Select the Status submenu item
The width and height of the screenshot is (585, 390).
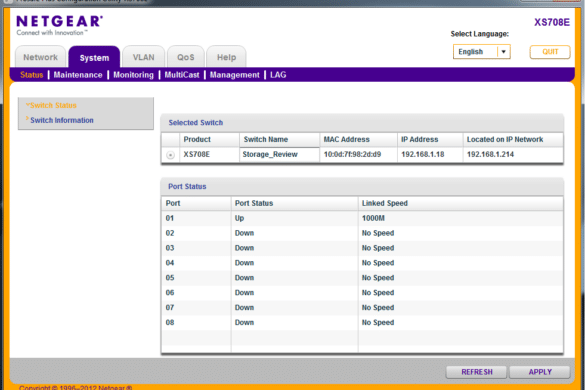click(x=32, y=75)
